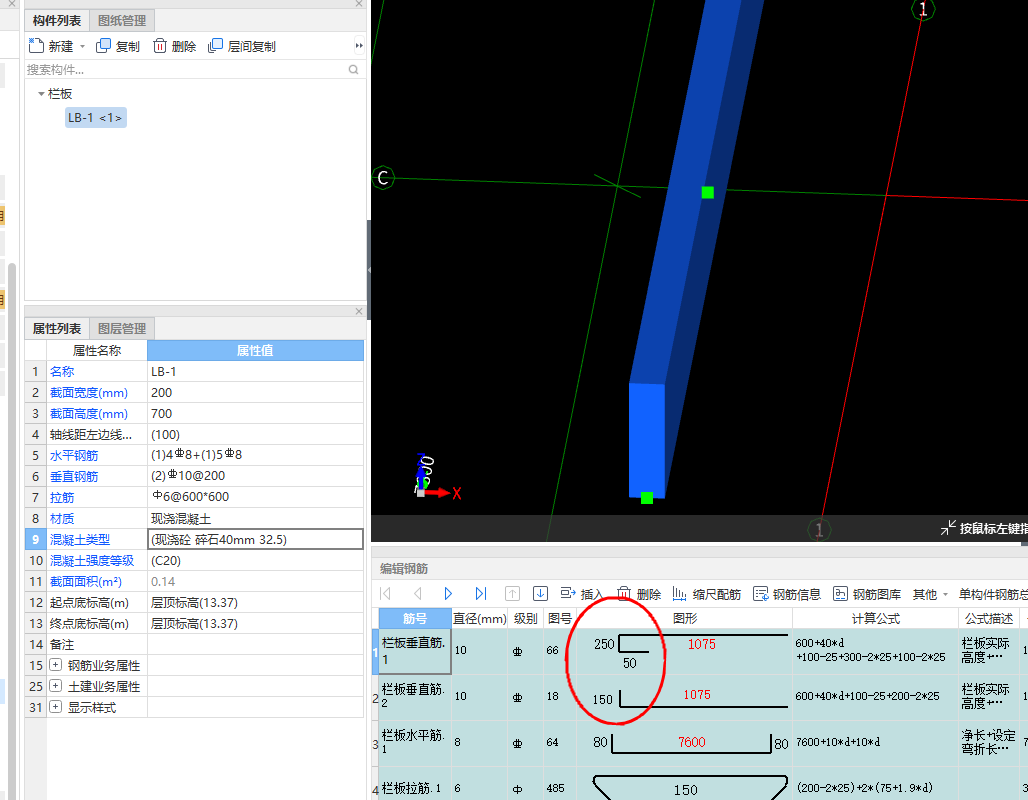Click the 截面面积(m²) property name
This screenshot has width=1028, height=800.
tap(86, 581)
